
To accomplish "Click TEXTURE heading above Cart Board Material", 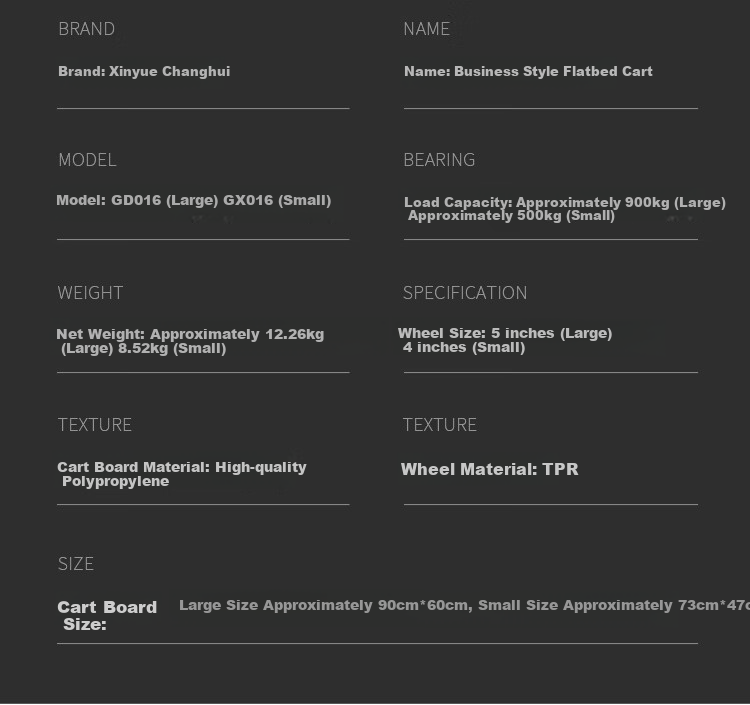I will coord(95,425).
